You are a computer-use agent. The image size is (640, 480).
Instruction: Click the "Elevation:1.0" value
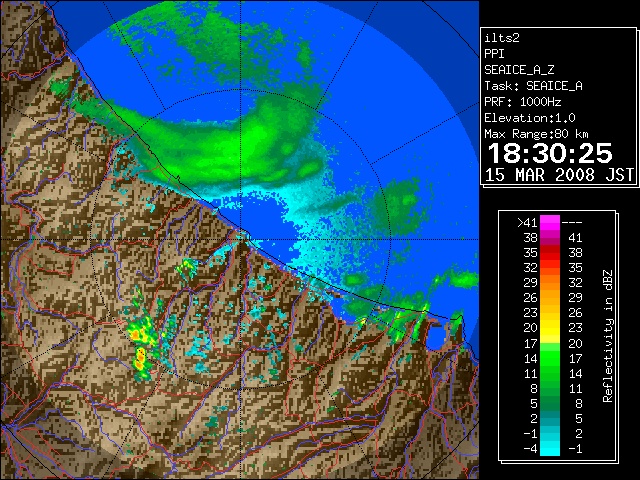click(530, 118)
